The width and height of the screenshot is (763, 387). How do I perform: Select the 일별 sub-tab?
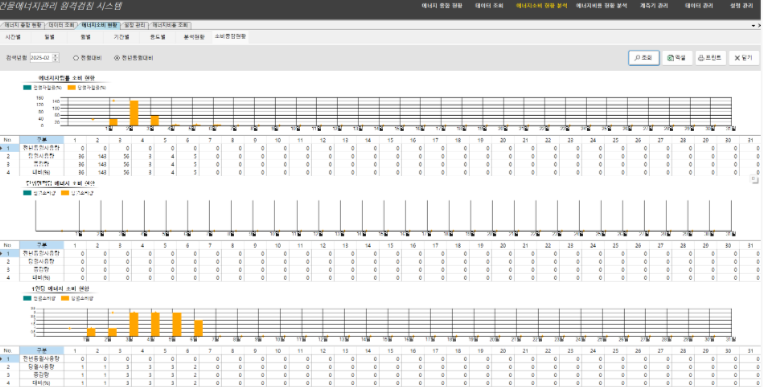(x=49, y=37)
